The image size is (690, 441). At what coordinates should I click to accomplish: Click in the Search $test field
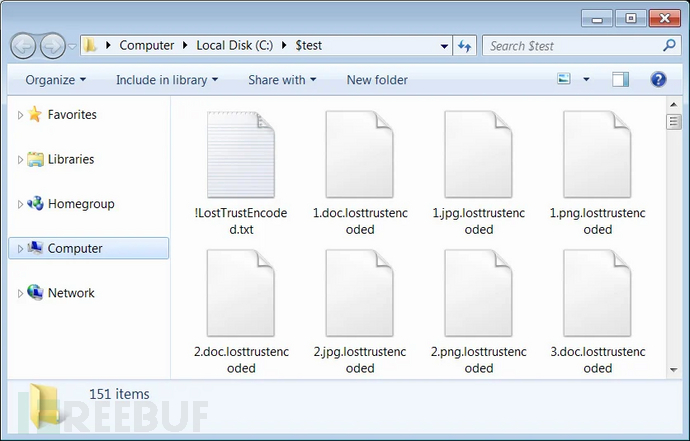pyautogui.click(x=570, y=46)
